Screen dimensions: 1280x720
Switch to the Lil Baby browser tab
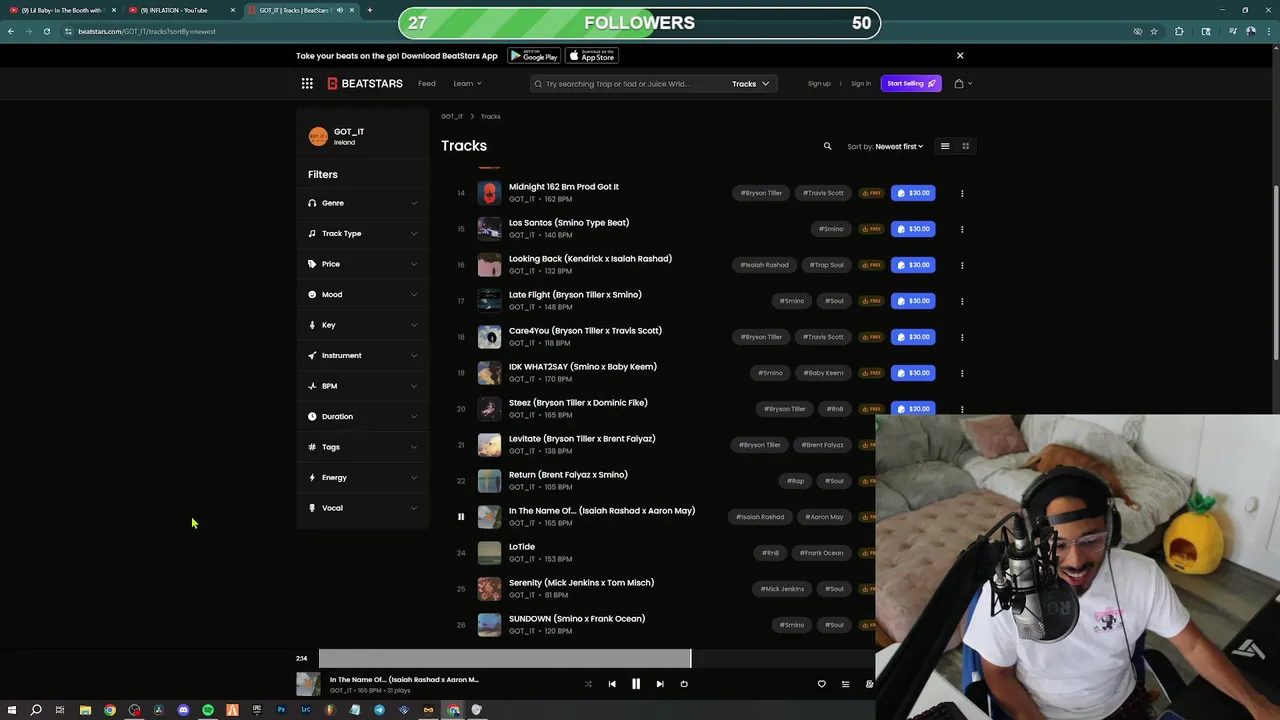coord(62,10)
